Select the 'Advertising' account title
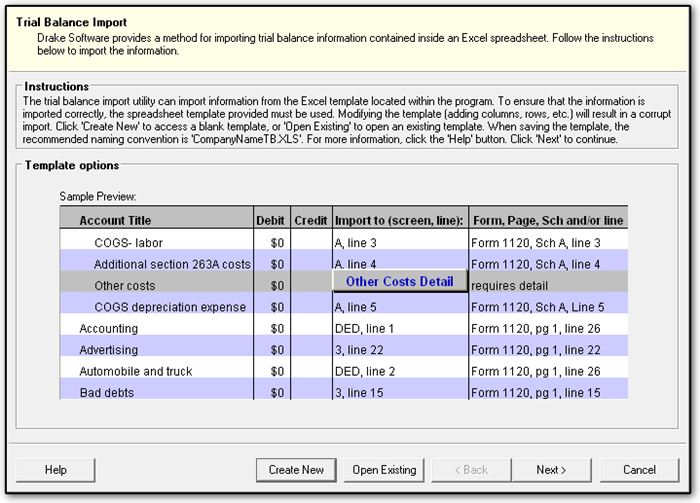 (x=108, y=350)
